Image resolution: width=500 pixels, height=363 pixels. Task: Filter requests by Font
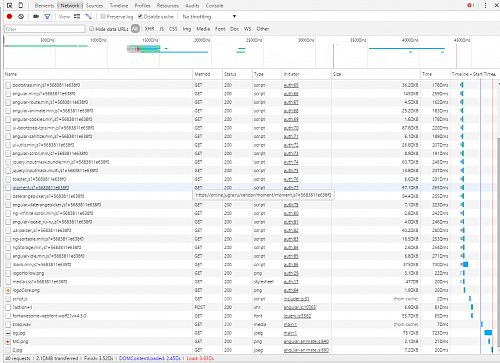coord(220,29)
